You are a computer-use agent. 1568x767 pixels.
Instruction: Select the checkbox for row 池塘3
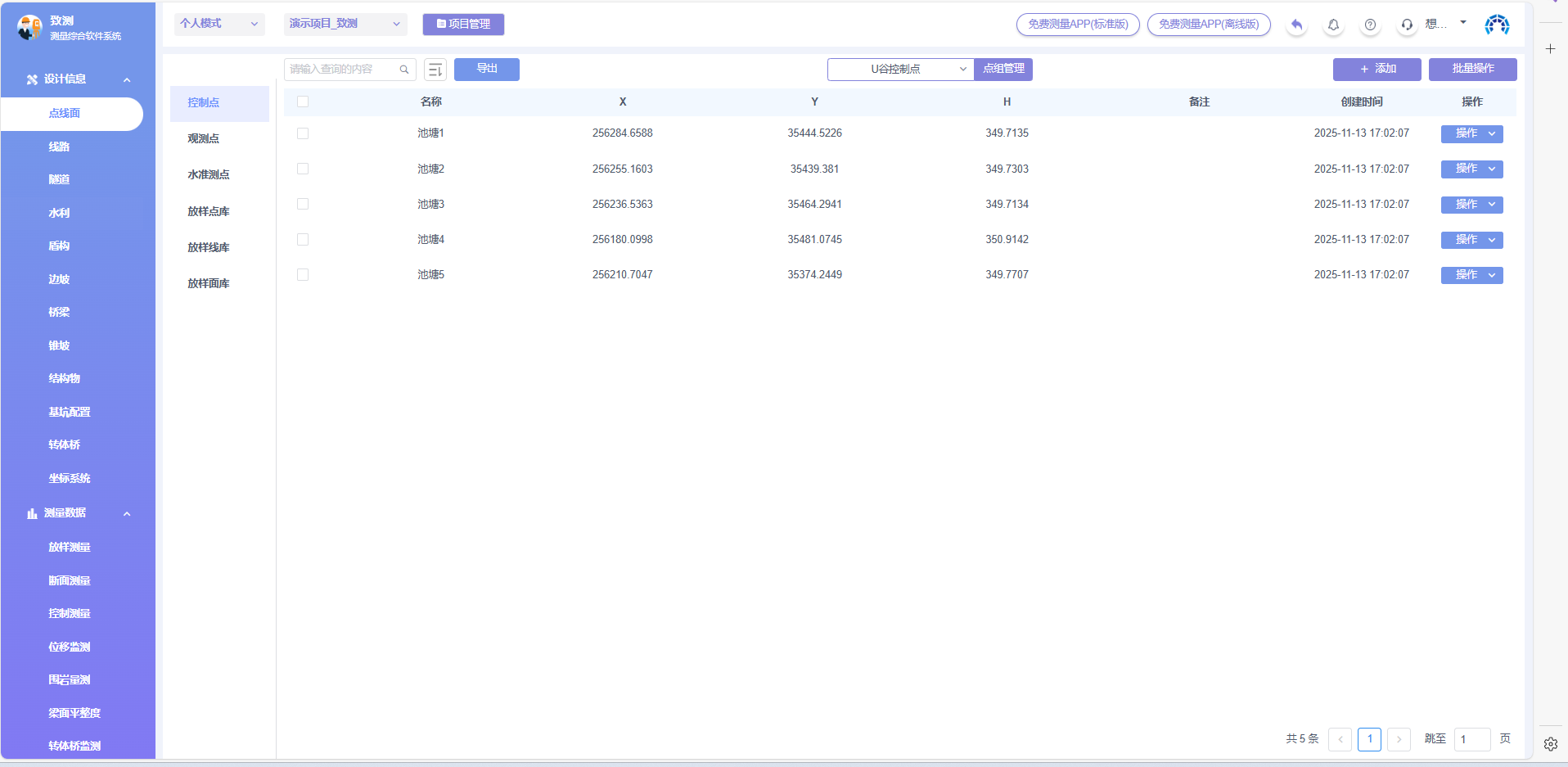coord(303,204)
